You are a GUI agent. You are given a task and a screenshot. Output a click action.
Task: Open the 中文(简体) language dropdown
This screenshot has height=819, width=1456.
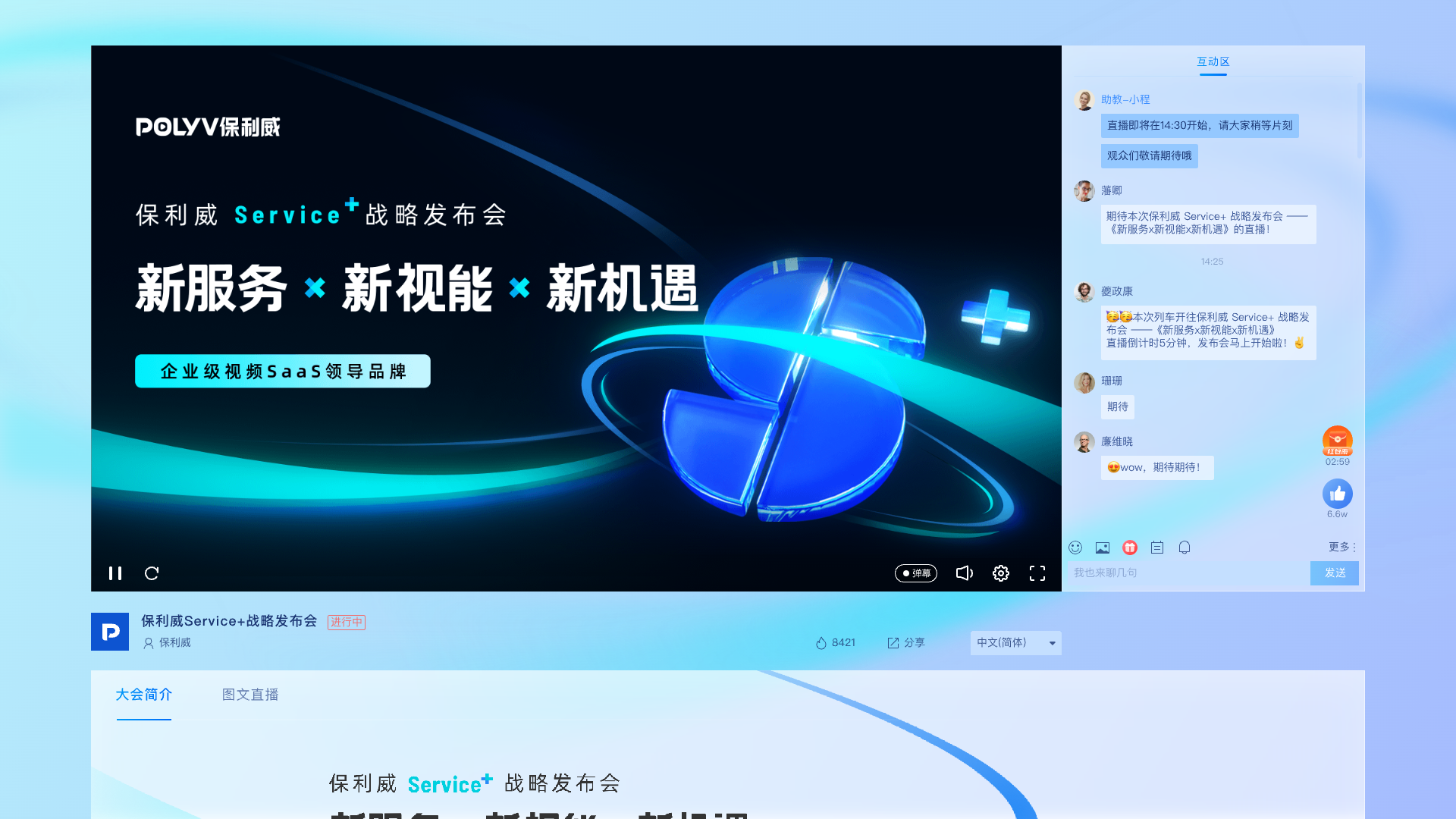pos(1016,643)
